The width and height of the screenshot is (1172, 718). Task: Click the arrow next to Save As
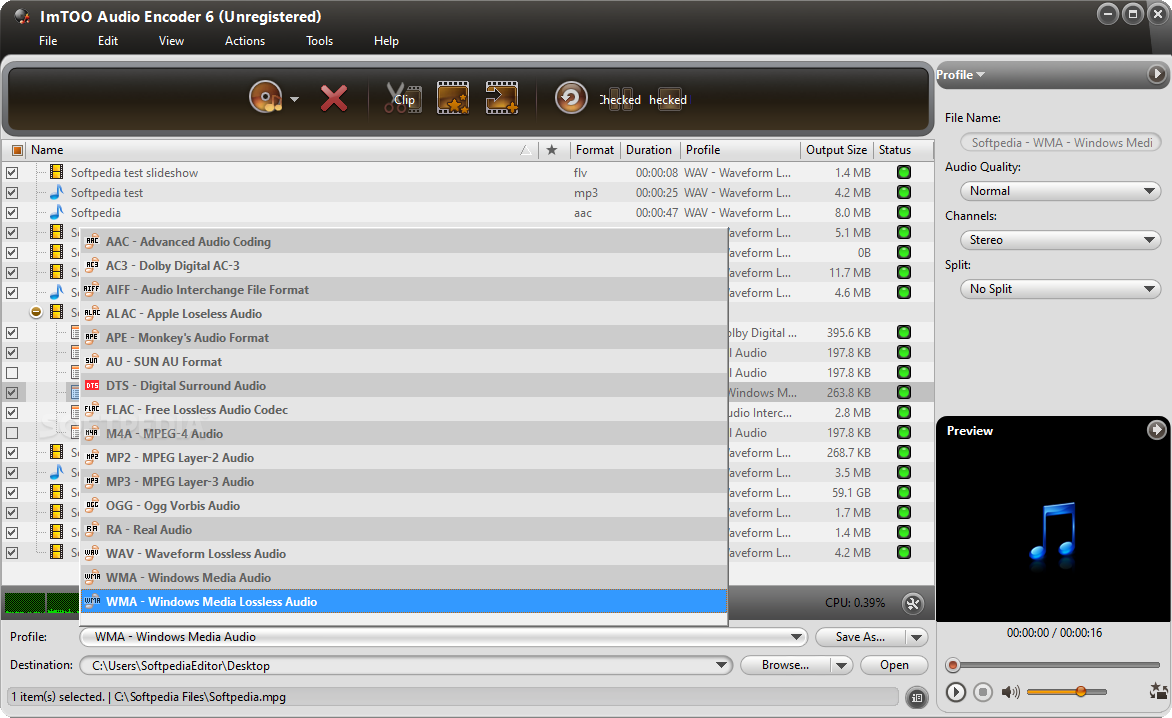tap(916, 637)
